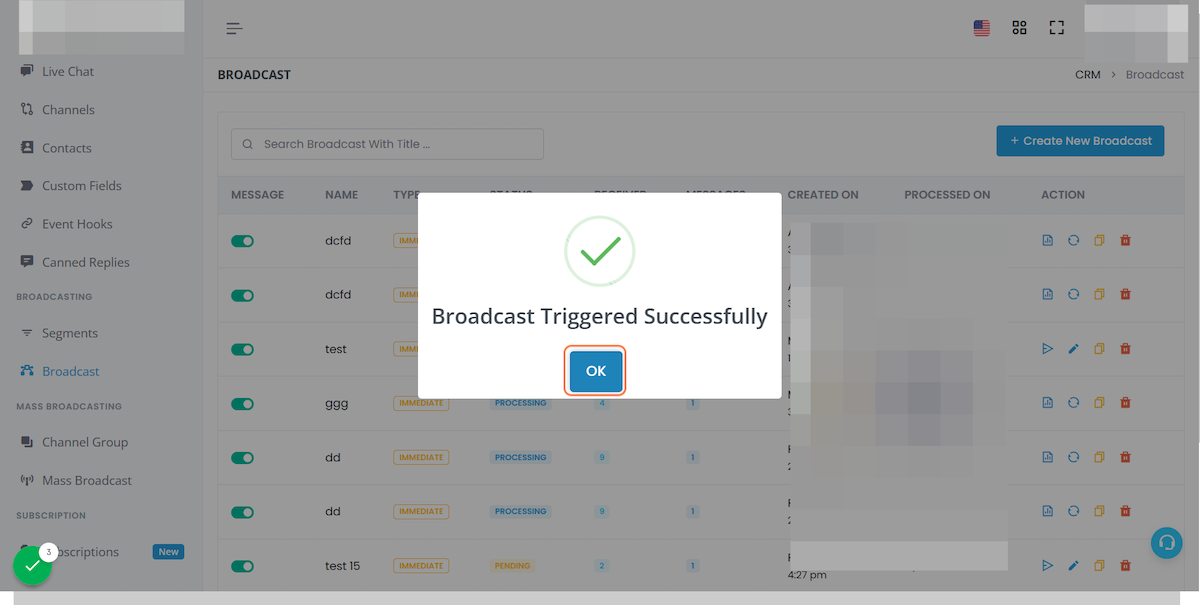The height and width of the screenshot is (605, 1200).
Task: Disable the test 15 message switch
Action: coord(242,566)
